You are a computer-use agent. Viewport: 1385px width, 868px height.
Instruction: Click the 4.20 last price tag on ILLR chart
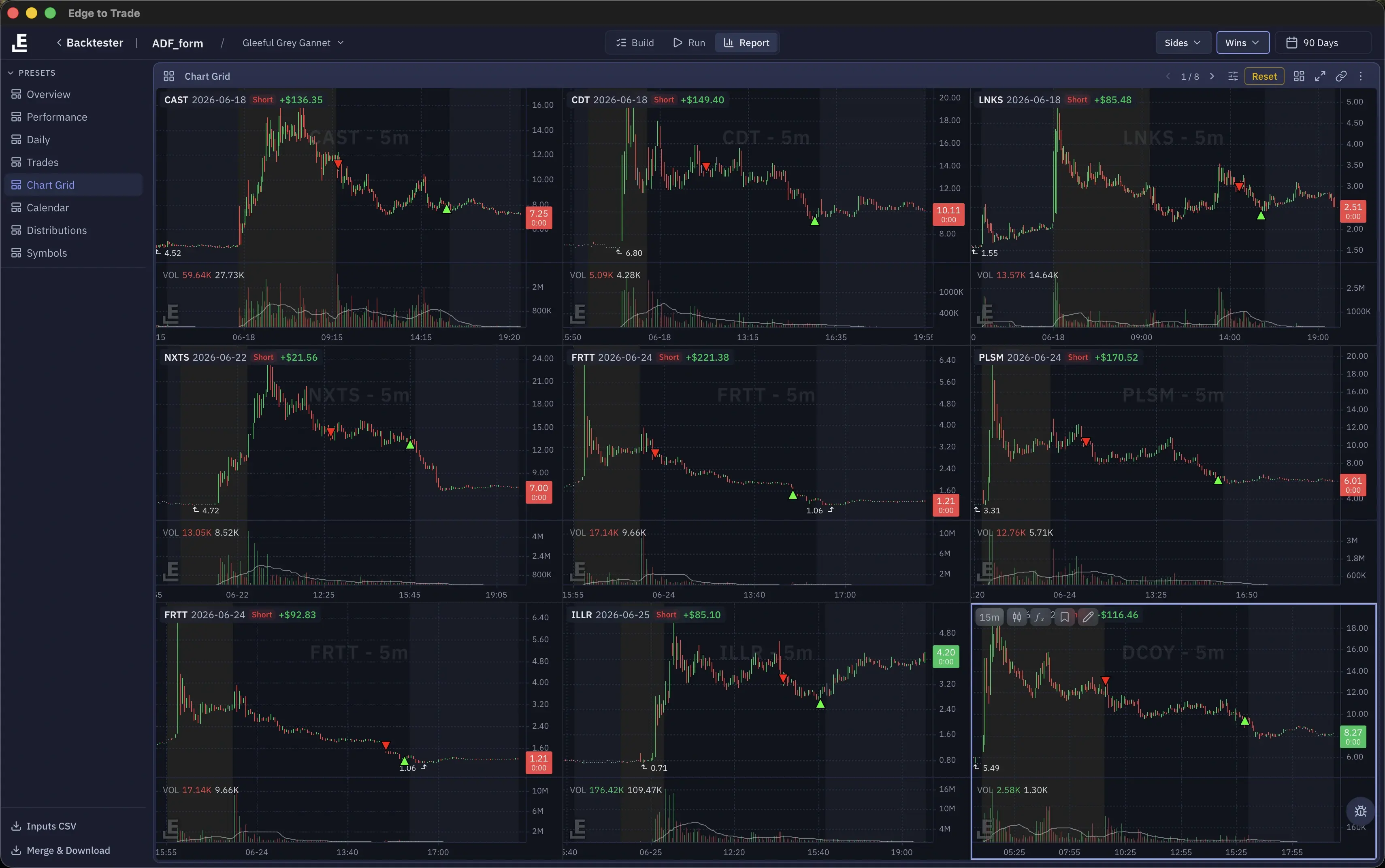click(x=946, y=657)
